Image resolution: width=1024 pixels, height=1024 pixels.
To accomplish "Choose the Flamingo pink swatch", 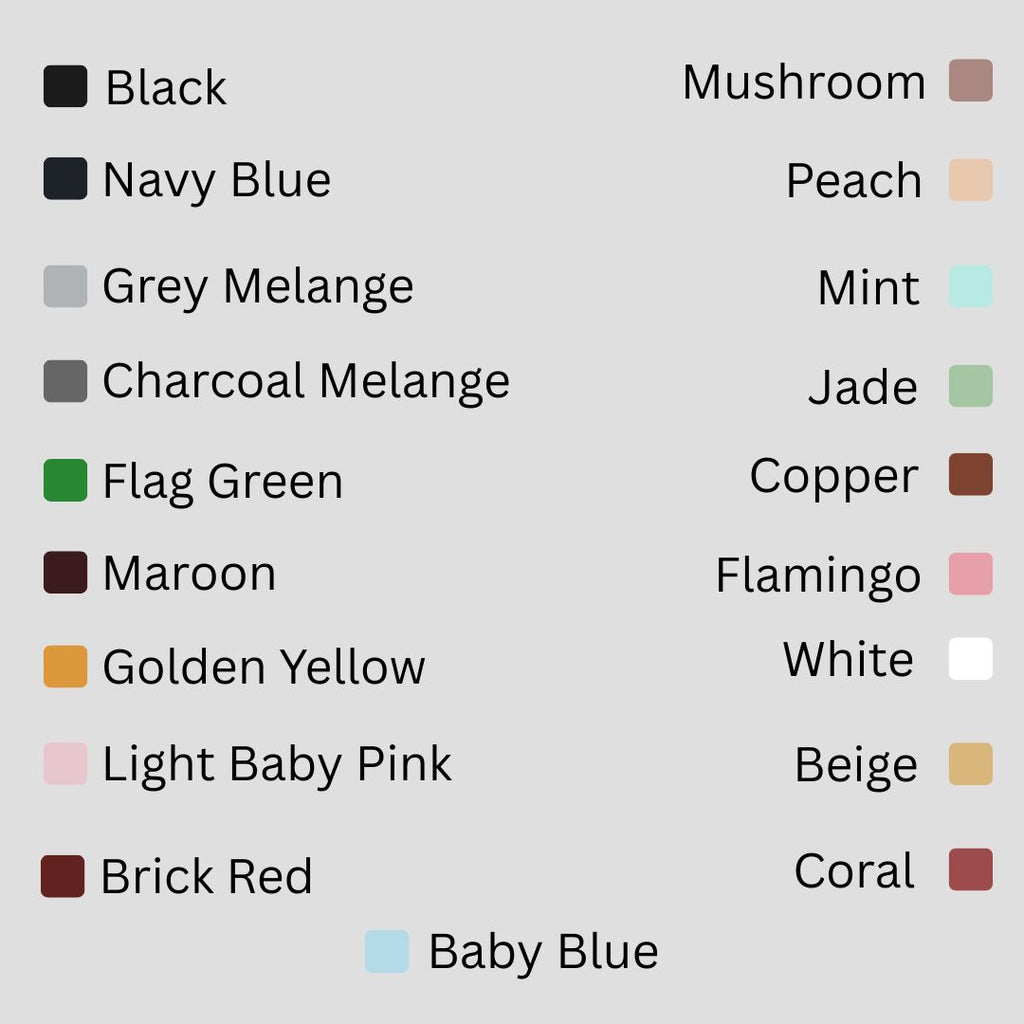I will (970, 574).
